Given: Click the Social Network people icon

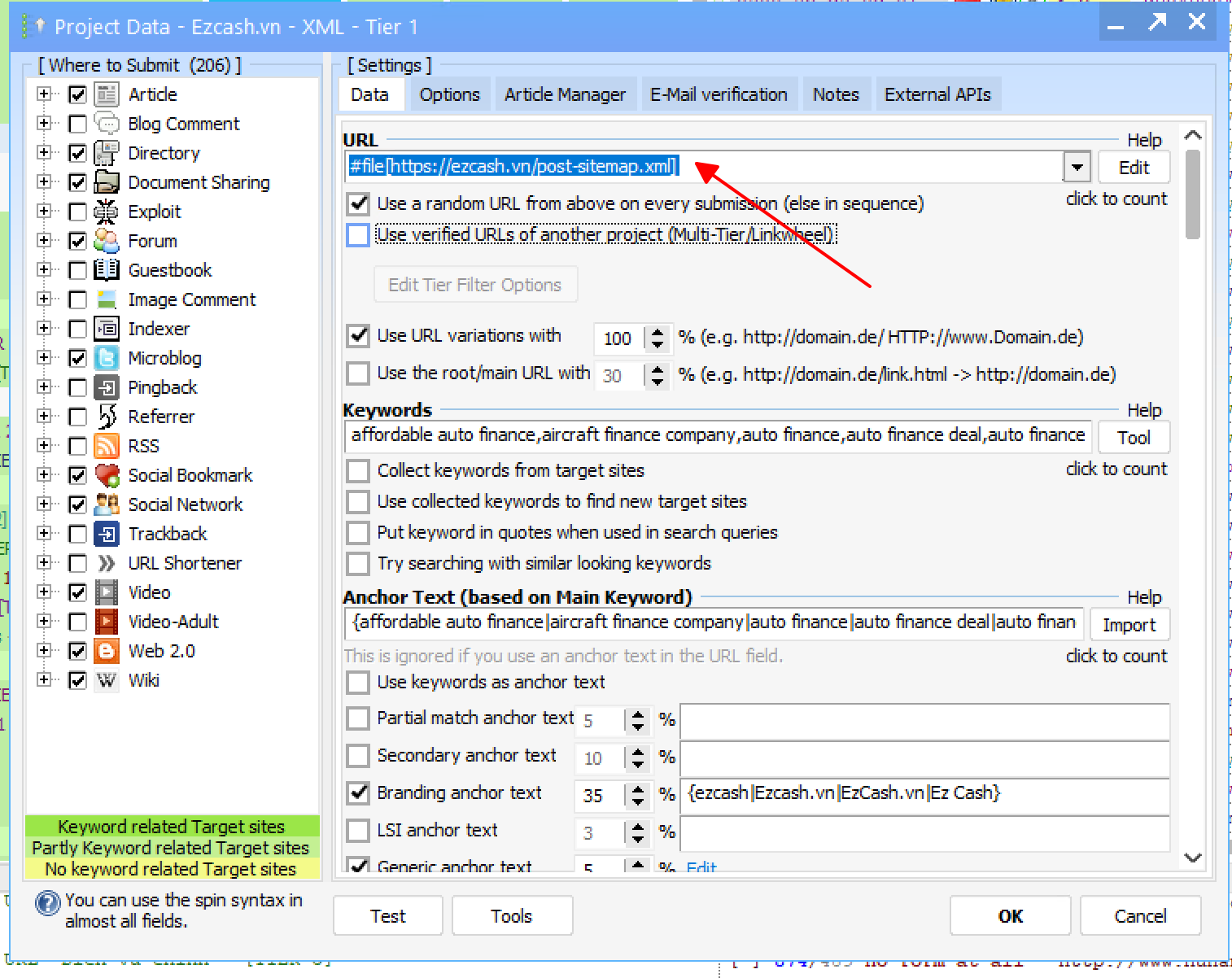Looking at the screenshot, I should [107, 504].
